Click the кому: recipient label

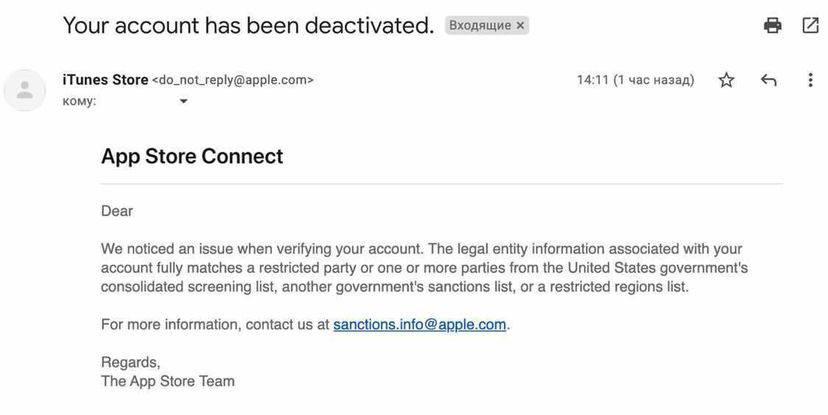79,101
